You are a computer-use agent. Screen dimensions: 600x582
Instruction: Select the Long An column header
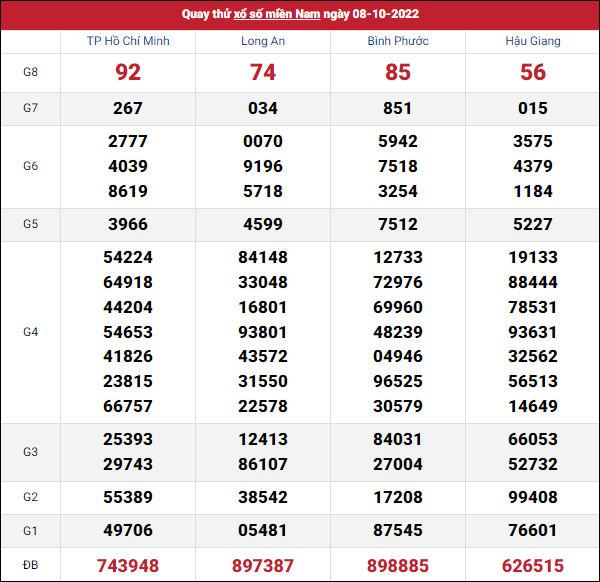[263, 41]
